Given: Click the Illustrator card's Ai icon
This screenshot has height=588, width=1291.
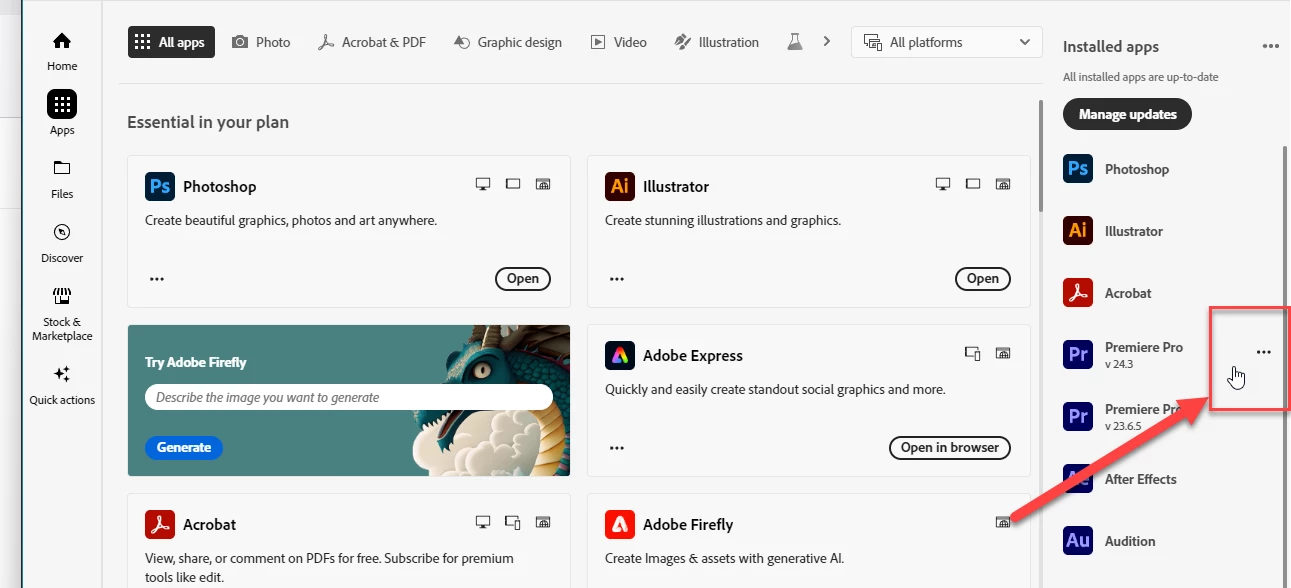Looking at the screenshot, I should 620,186.
